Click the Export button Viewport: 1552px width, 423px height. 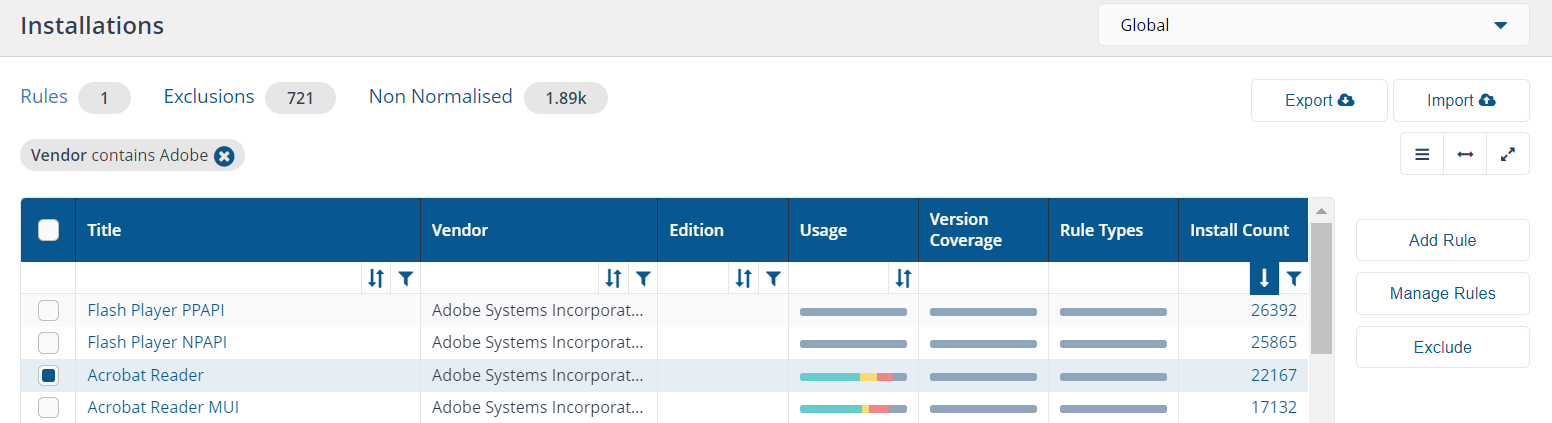coord(1319,100)
